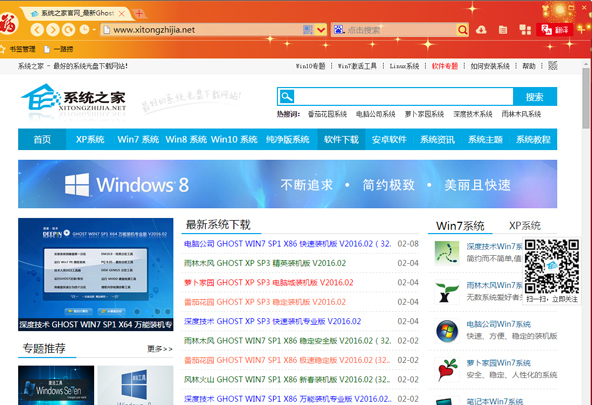Click the small QR icon beside 帮助
This screenshot has width=592, height=405.
coord(553,66)
